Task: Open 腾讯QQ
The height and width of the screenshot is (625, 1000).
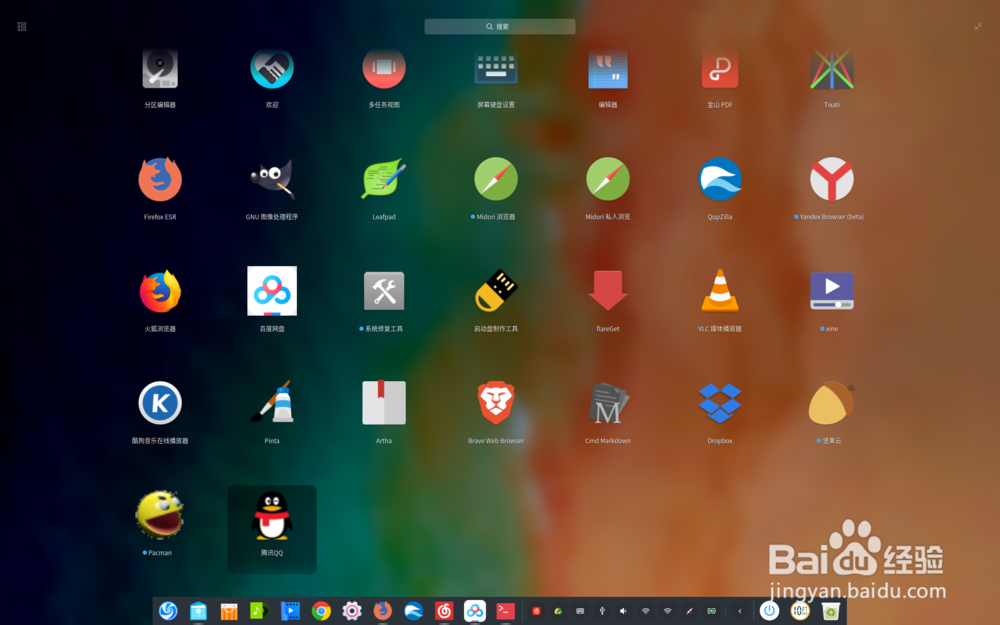Action: tap(272, 516)
